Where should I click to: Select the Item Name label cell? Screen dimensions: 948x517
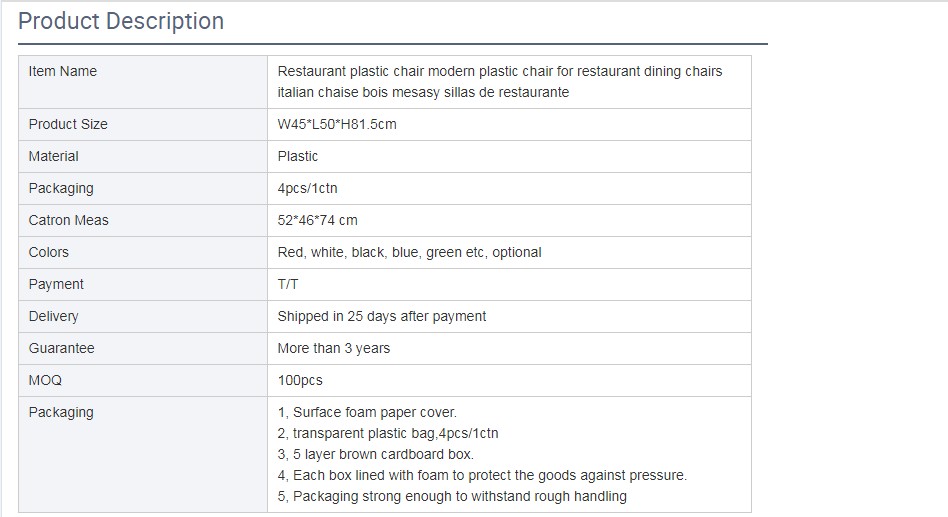pos(63,71)
